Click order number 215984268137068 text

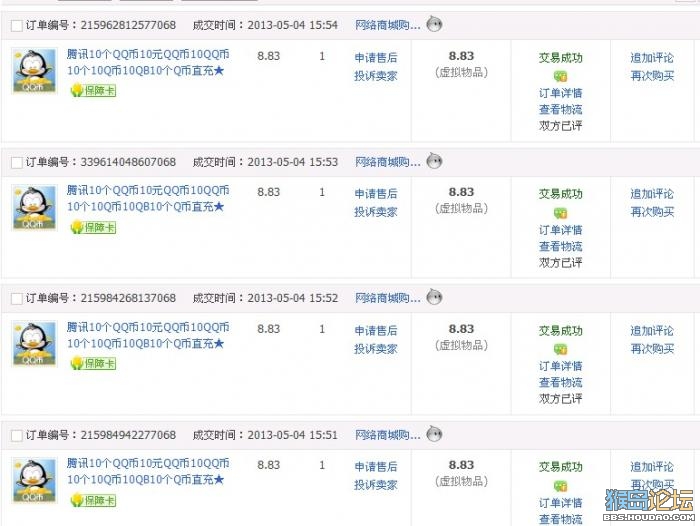click(x=128, y=298)
